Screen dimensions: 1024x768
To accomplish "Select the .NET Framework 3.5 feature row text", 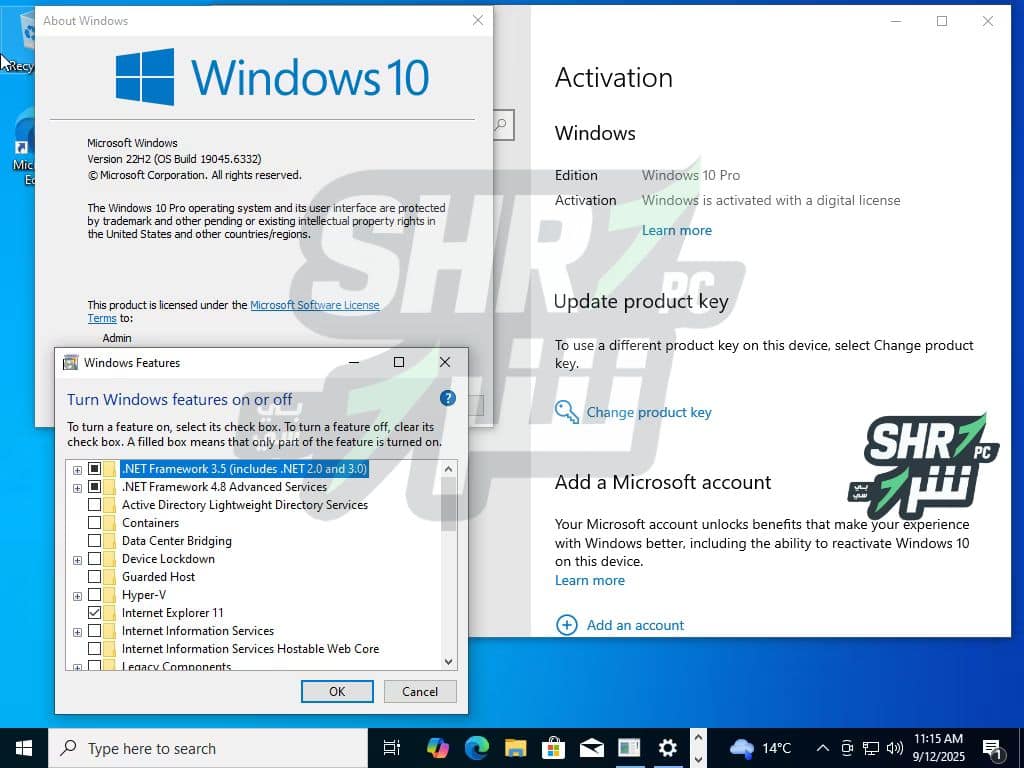I will 245,469.
